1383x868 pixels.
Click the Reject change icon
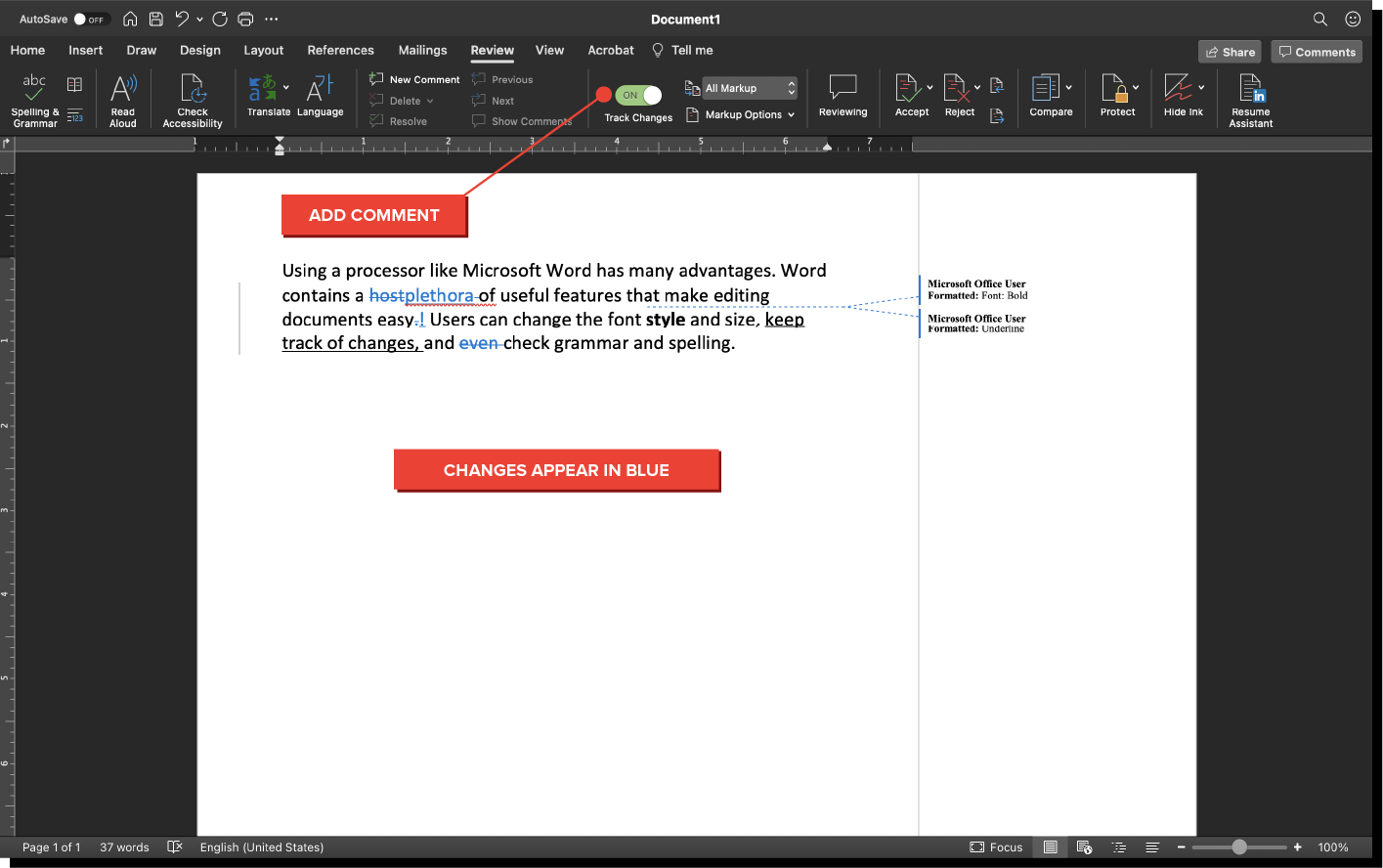tap(955, 89)
